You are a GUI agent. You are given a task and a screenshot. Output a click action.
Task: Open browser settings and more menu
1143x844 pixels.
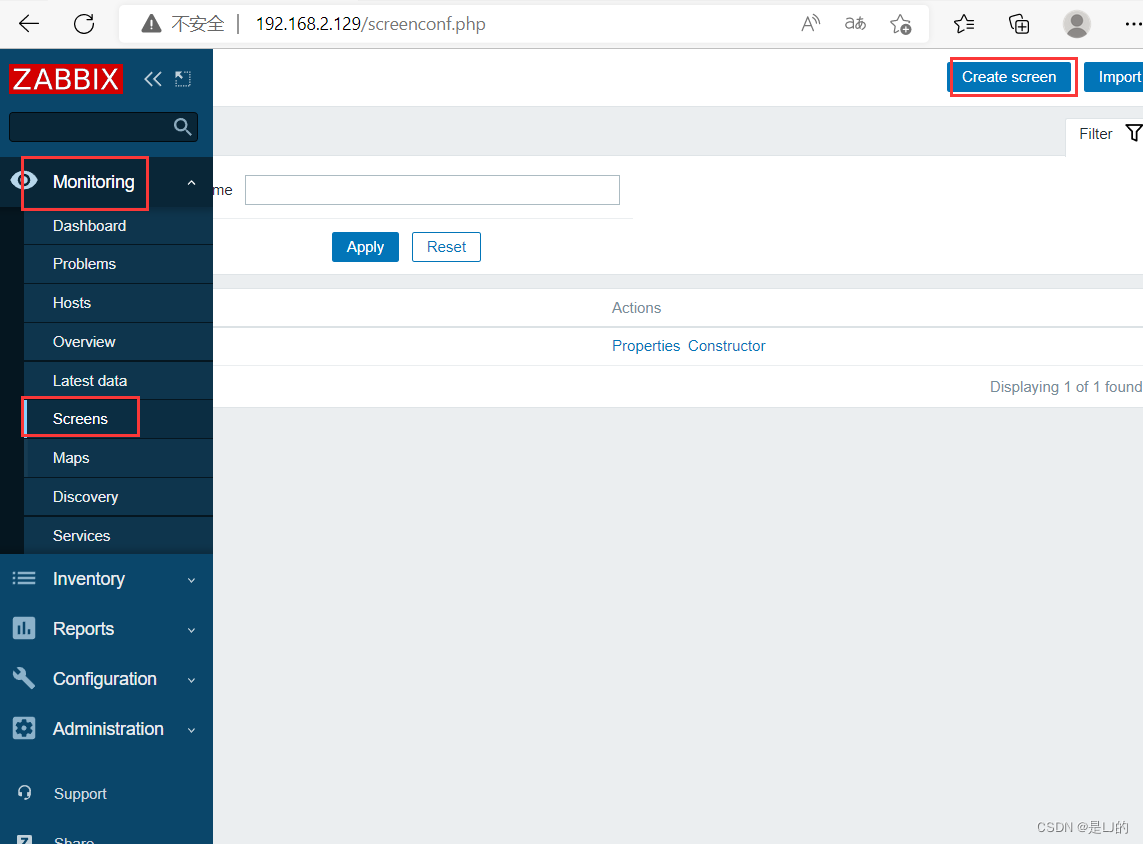[1132, 24]
